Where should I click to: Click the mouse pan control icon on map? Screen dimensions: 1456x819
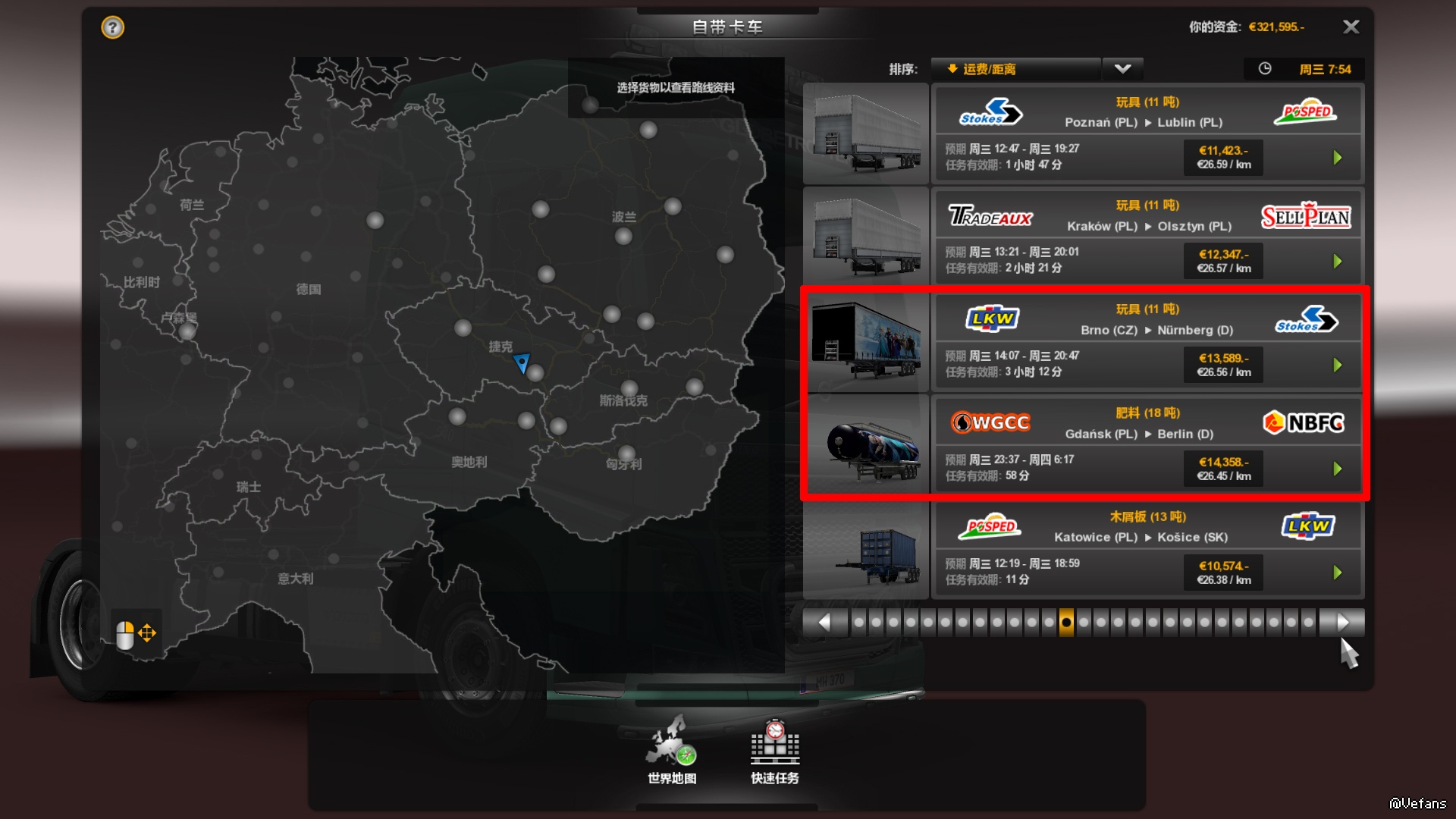tap(136, 634)
